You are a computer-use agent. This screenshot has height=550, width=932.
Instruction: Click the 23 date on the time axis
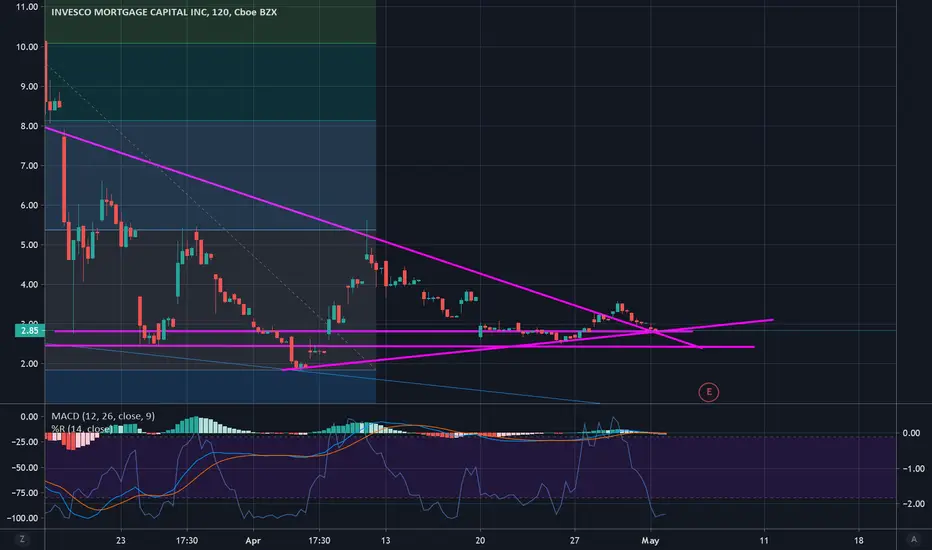click(121, 540)
